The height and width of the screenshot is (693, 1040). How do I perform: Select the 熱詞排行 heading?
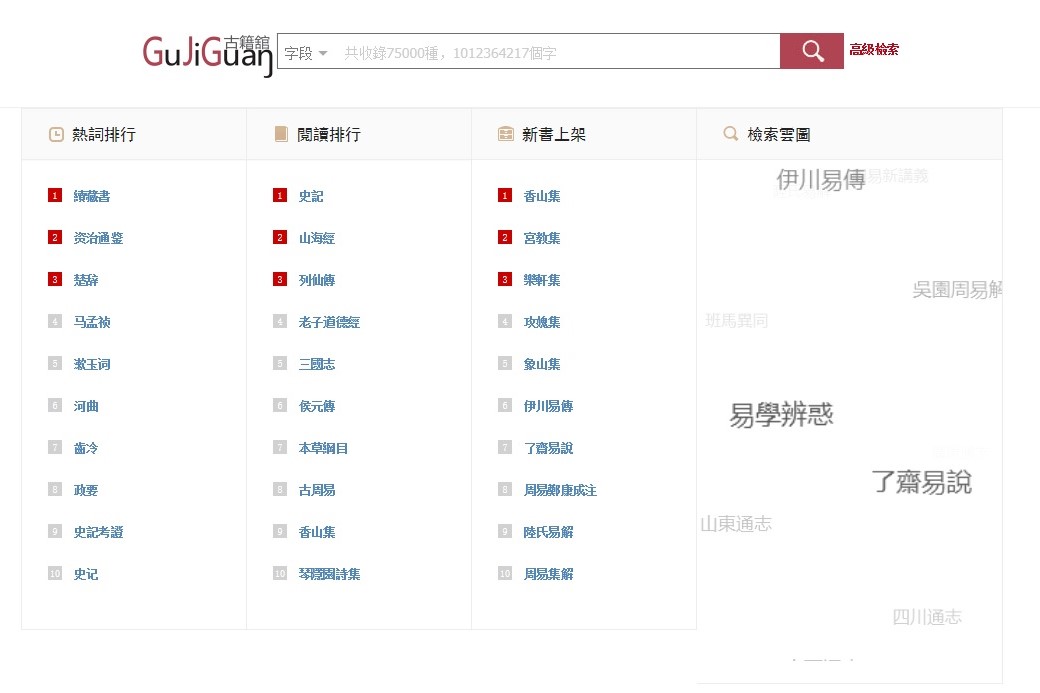(x=104, y=134)
